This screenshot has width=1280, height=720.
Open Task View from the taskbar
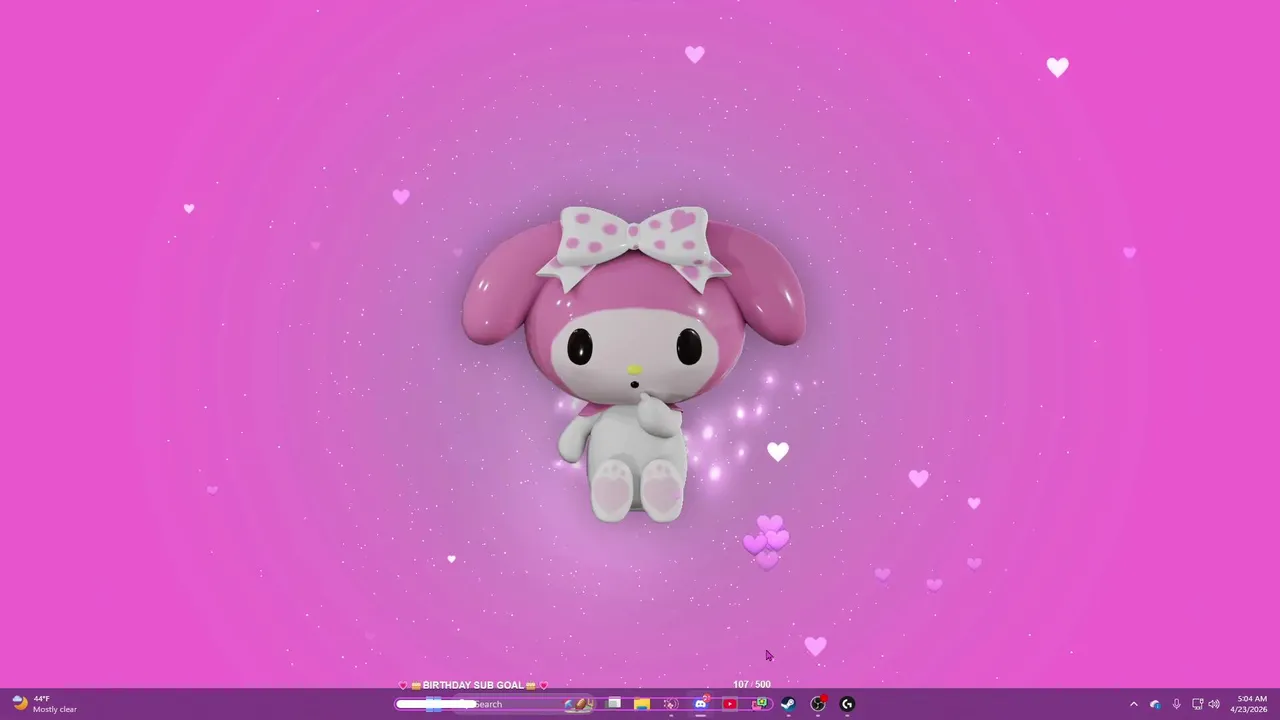click(613, 704)
